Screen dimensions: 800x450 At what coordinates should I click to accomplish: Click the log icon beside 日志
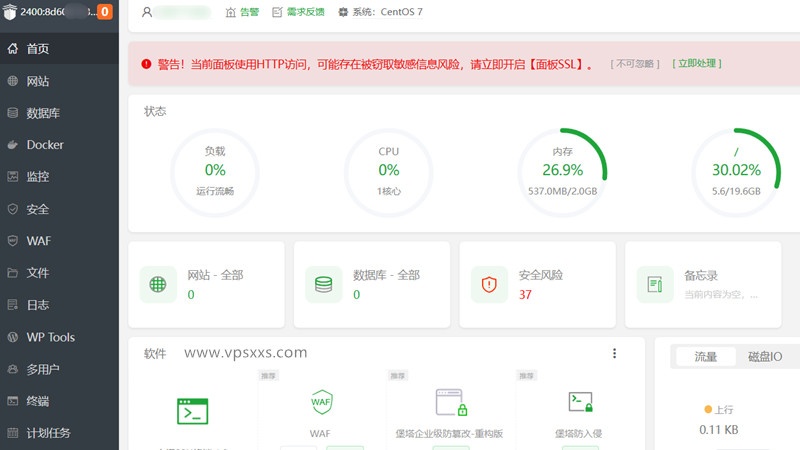[13, 305]
